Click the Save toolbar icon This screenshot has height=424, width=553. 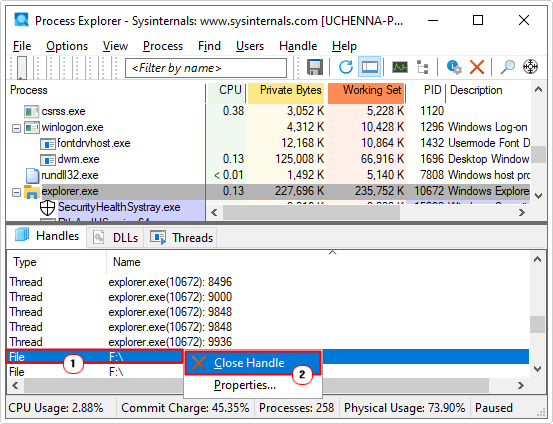[315, 67]
